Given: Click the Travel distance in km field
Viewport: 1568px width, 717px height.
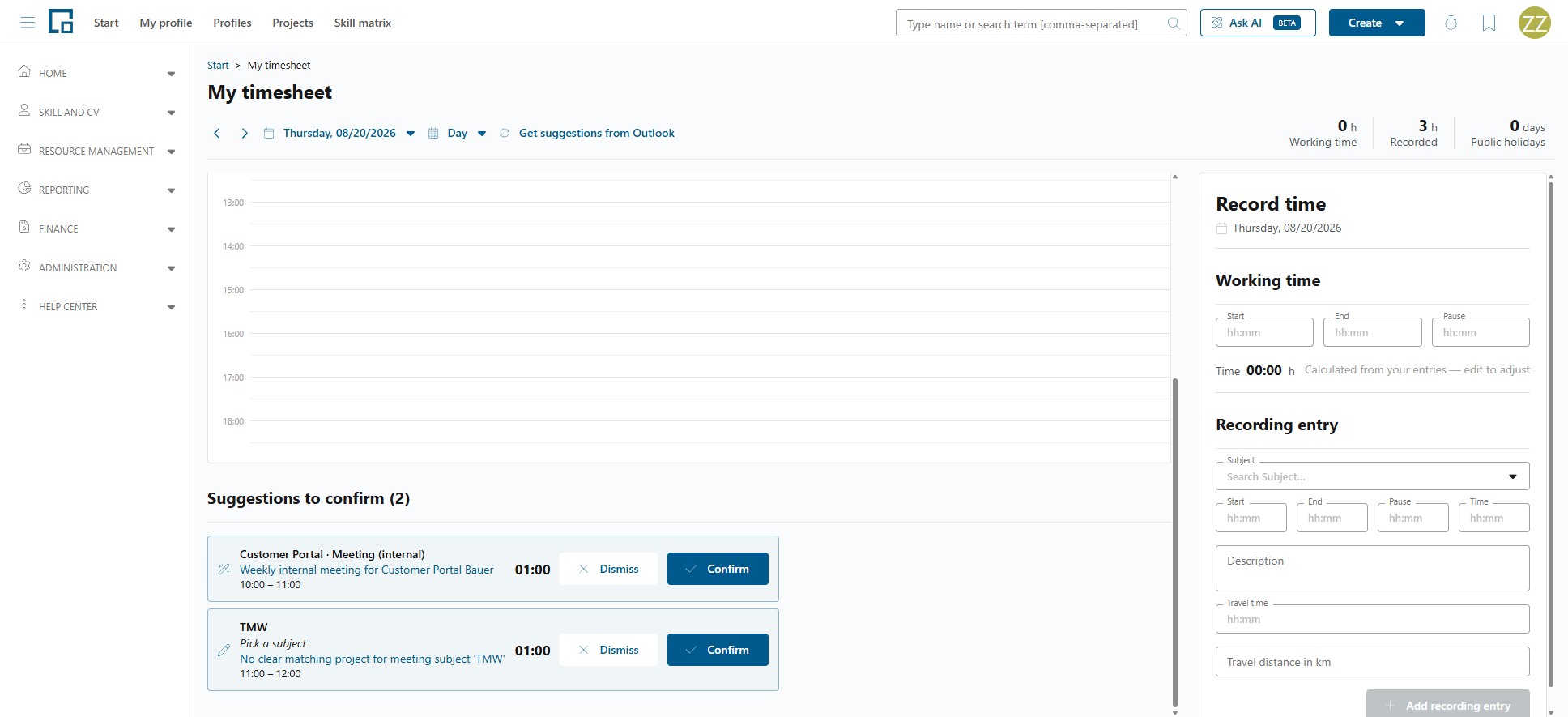Looking at the screenshot, I should pyautogui.click(x=1372, y=662).
